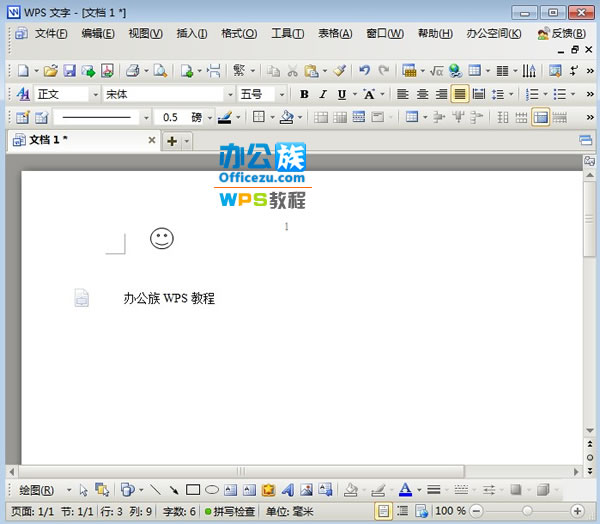The height and width of the screenshot is (524, 600).
Task: Toggle Italic formatting
Action: 323,94
